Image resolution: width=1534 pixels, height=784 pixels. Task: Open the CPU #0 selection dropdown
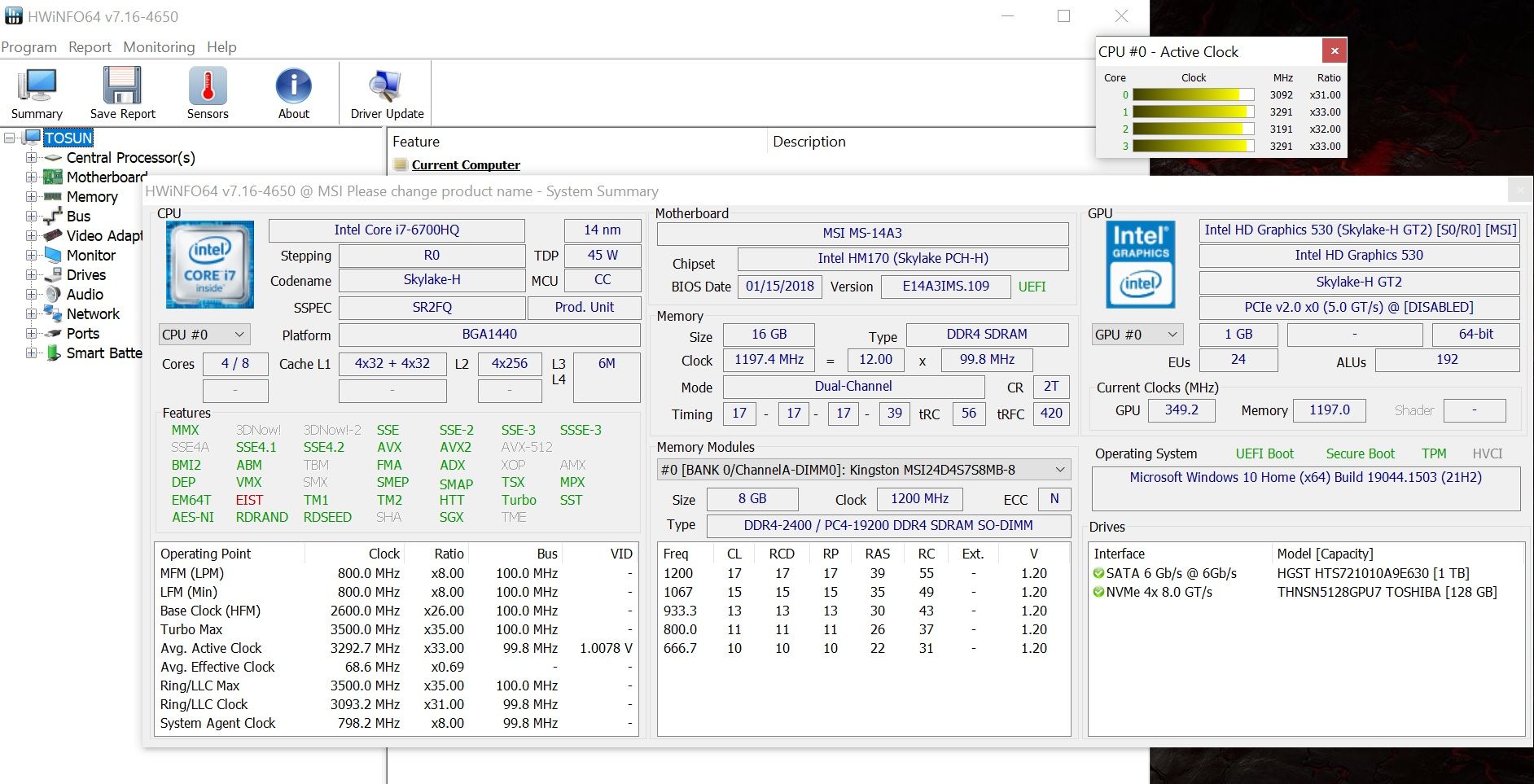click(x=204, y=335)
